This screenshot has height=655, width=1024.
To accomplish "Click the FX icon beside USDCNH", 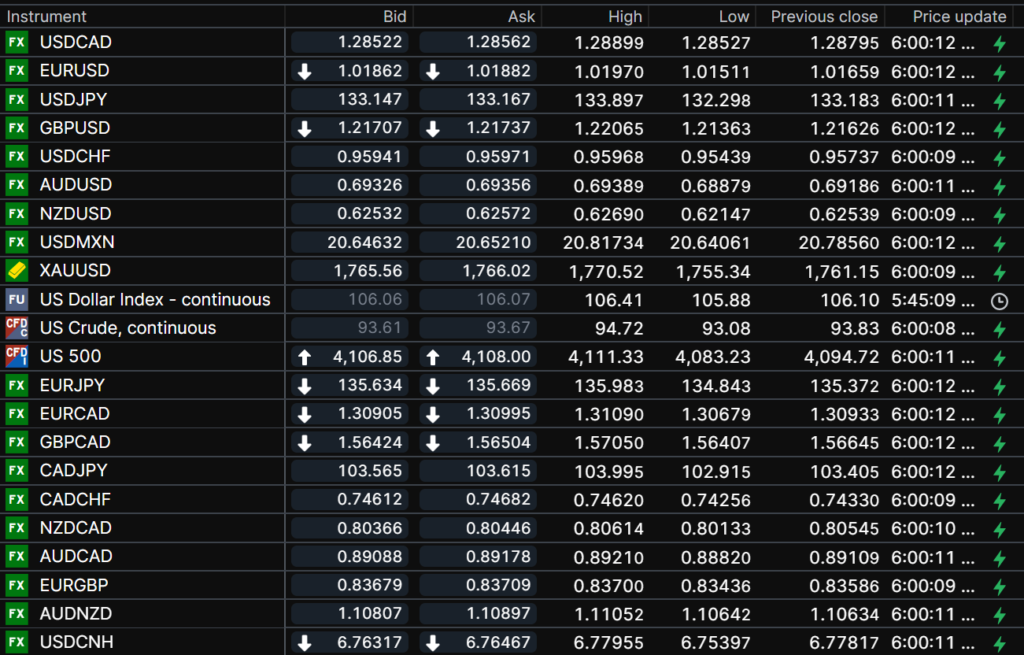I will pos(17,642).
